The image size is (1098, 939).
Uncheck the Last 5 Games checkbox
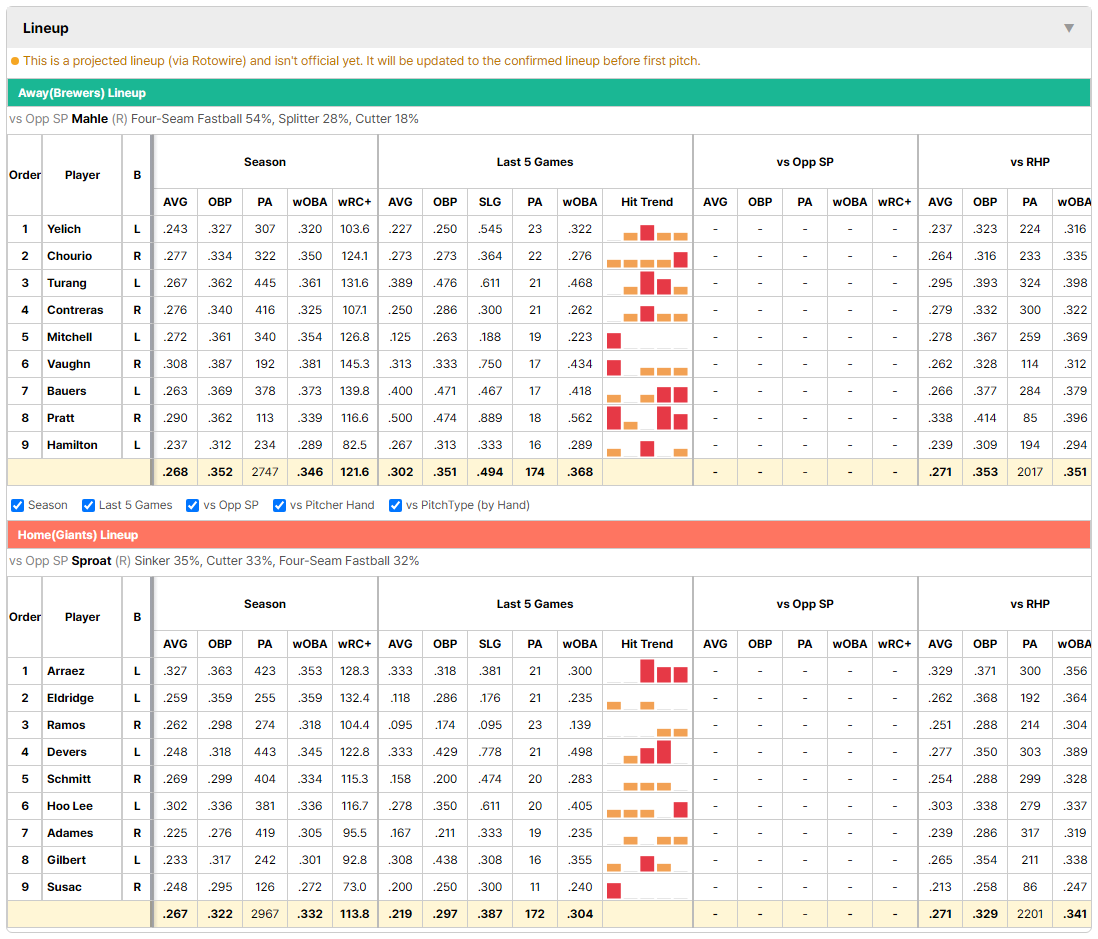tap(88, 505)
